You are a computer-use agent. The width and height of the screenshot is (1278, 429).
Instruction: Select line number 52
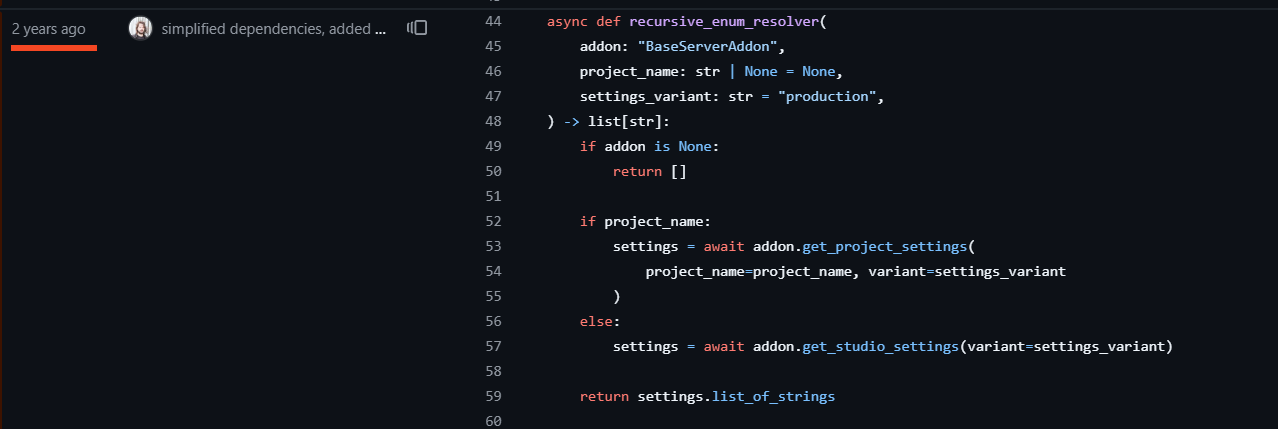pos(492,221)
